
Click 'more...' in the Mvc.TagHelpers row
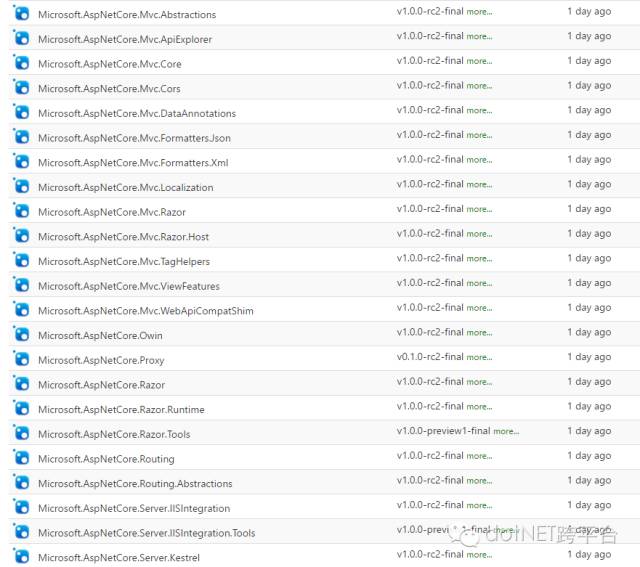pyautogui.click(x=479, y=259)
